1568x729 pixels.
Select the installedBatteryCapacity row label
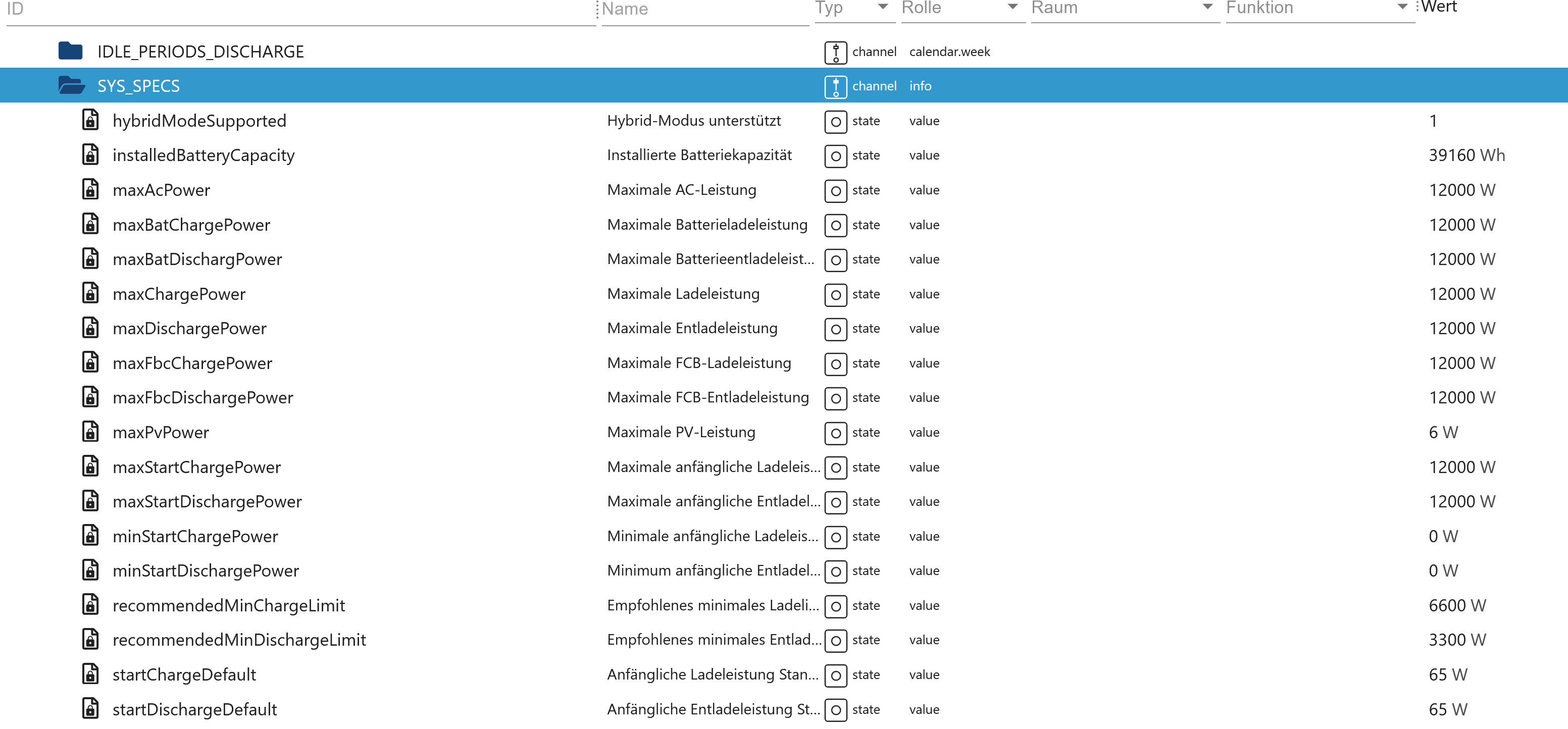tap(204, 156)
